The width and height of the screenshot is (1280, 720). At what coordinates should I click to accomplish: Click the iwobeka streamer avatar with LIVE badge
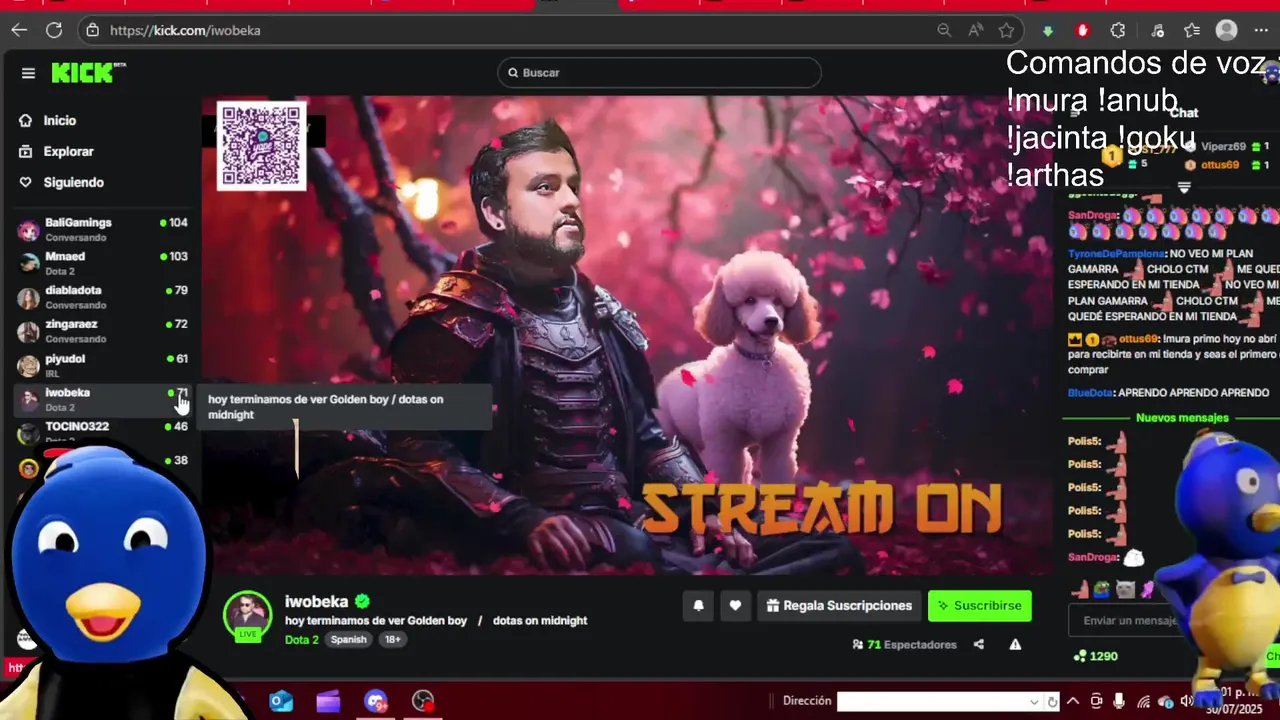[247, 616]
